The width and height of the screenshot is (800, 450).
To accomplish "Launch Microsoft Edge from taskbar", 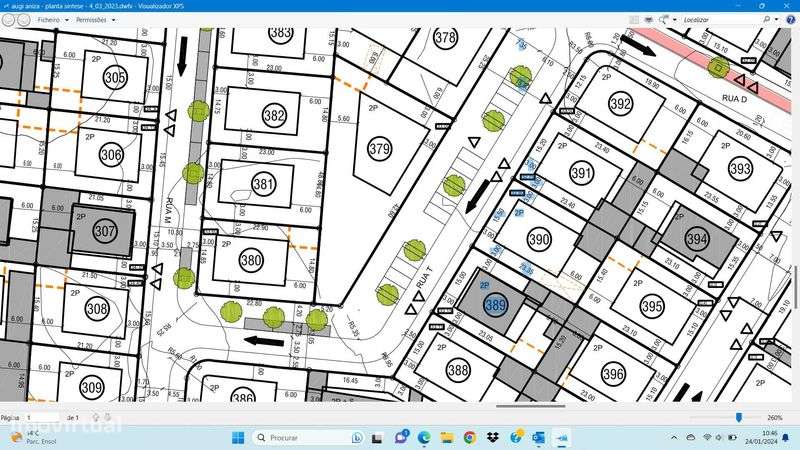I will 424,438.
